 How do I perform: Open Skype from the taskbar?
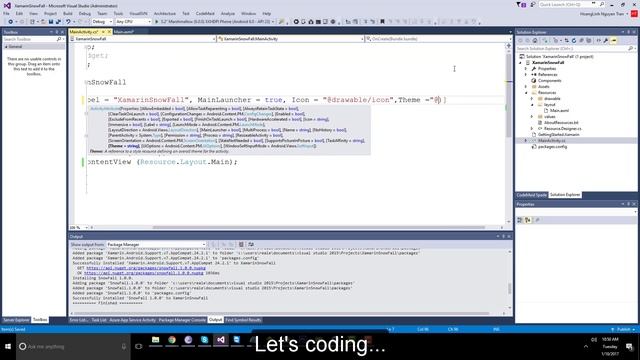point(204,340)
